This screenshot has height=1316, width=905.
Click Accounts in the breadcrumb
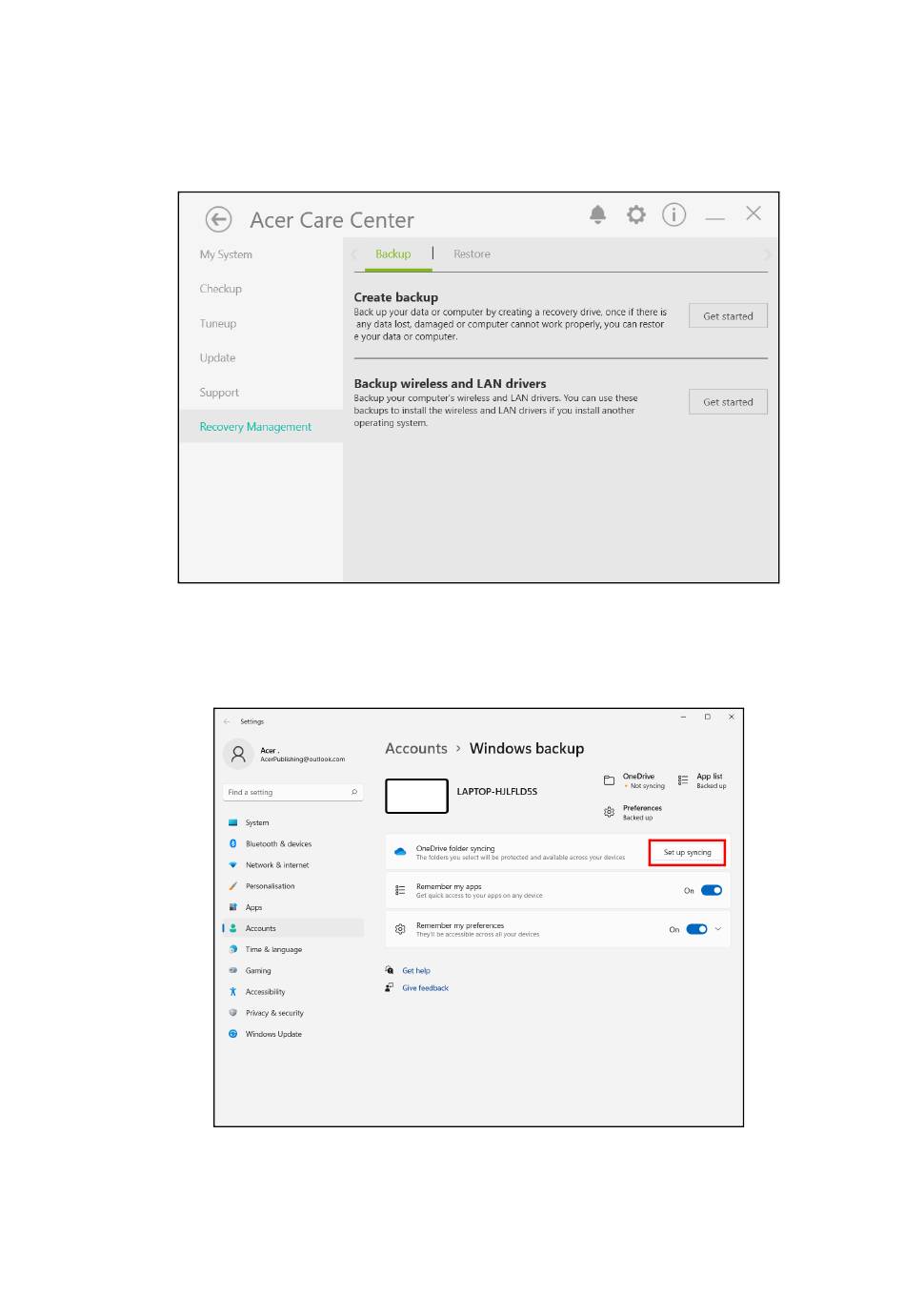416,749
